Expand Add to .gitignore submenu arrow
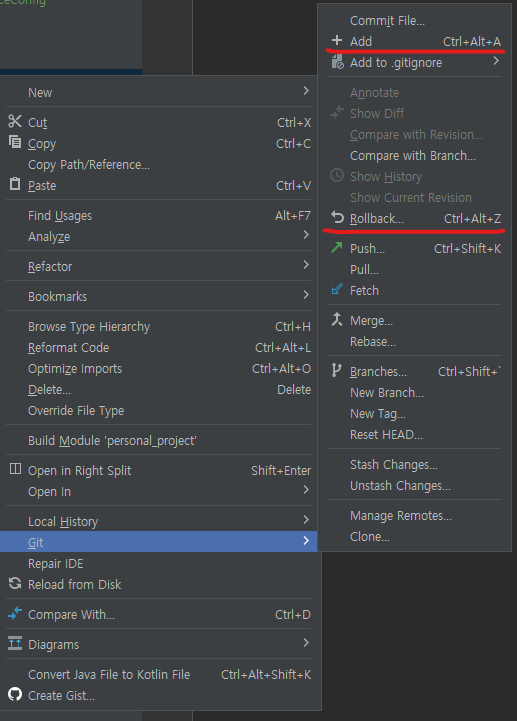The image size is (517, 721). click(496, 61)
